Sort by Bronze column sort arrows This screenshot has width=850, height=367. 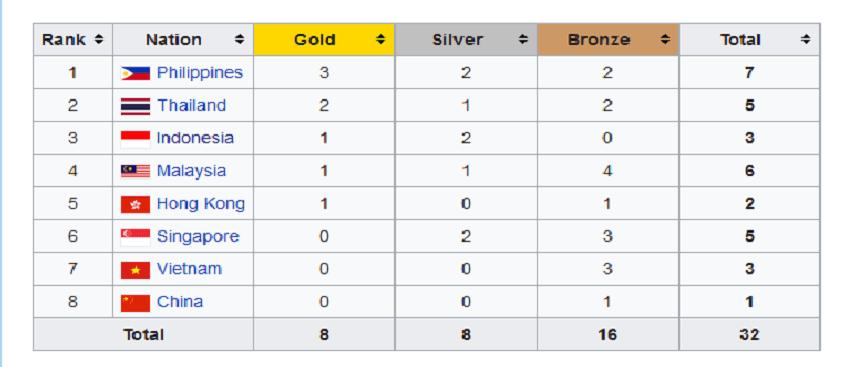pyautogui.click(x=665, y=39)
